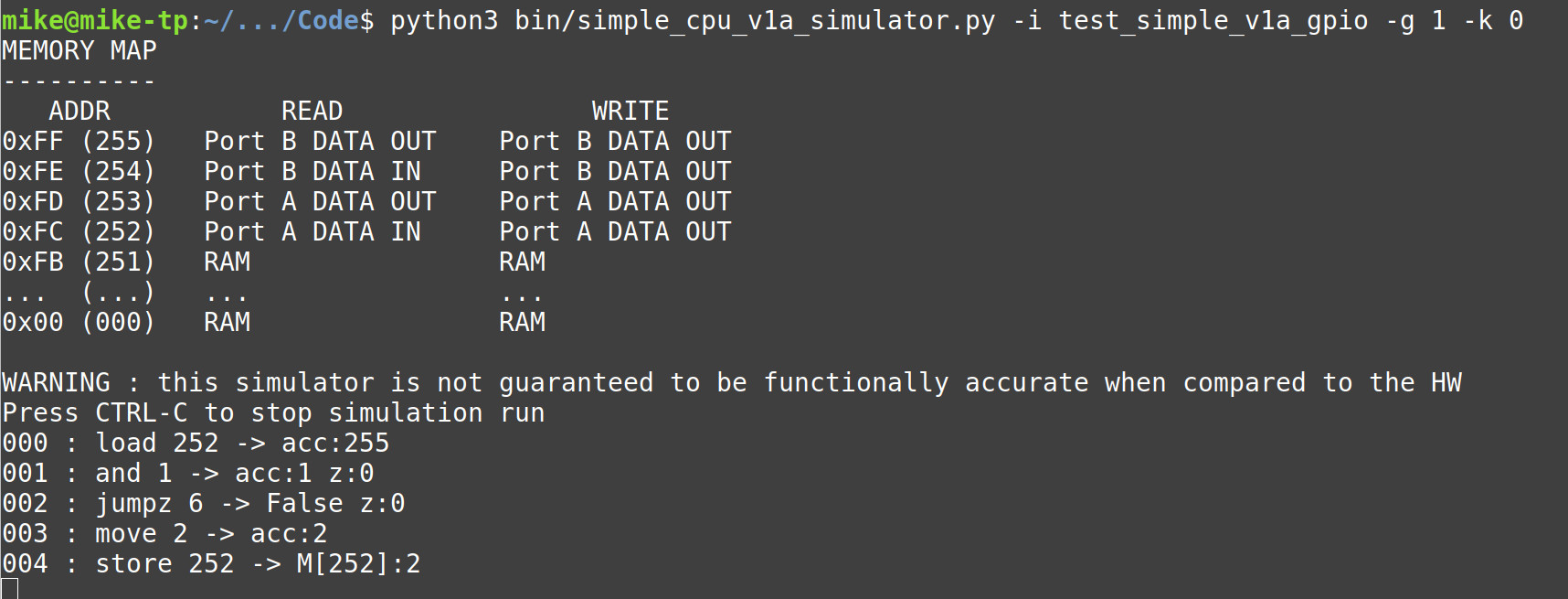Click the 0x00 (000) address entry
Viewport: 1568px width, 599px height.
pyautogui.click(x=79, y=322)
